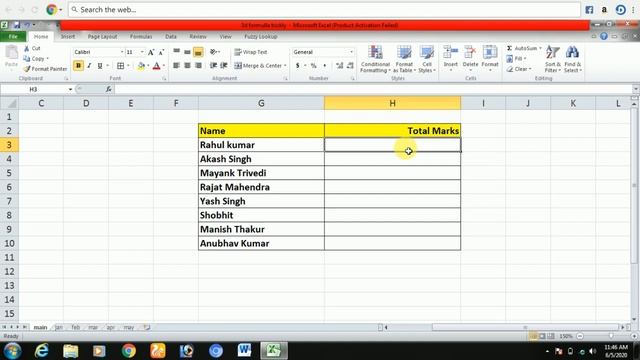Open Sort & Filter menu
Image resolution: width=640 pixels, height=360 pixels.
pyautogui.click(x=553, y=59)
